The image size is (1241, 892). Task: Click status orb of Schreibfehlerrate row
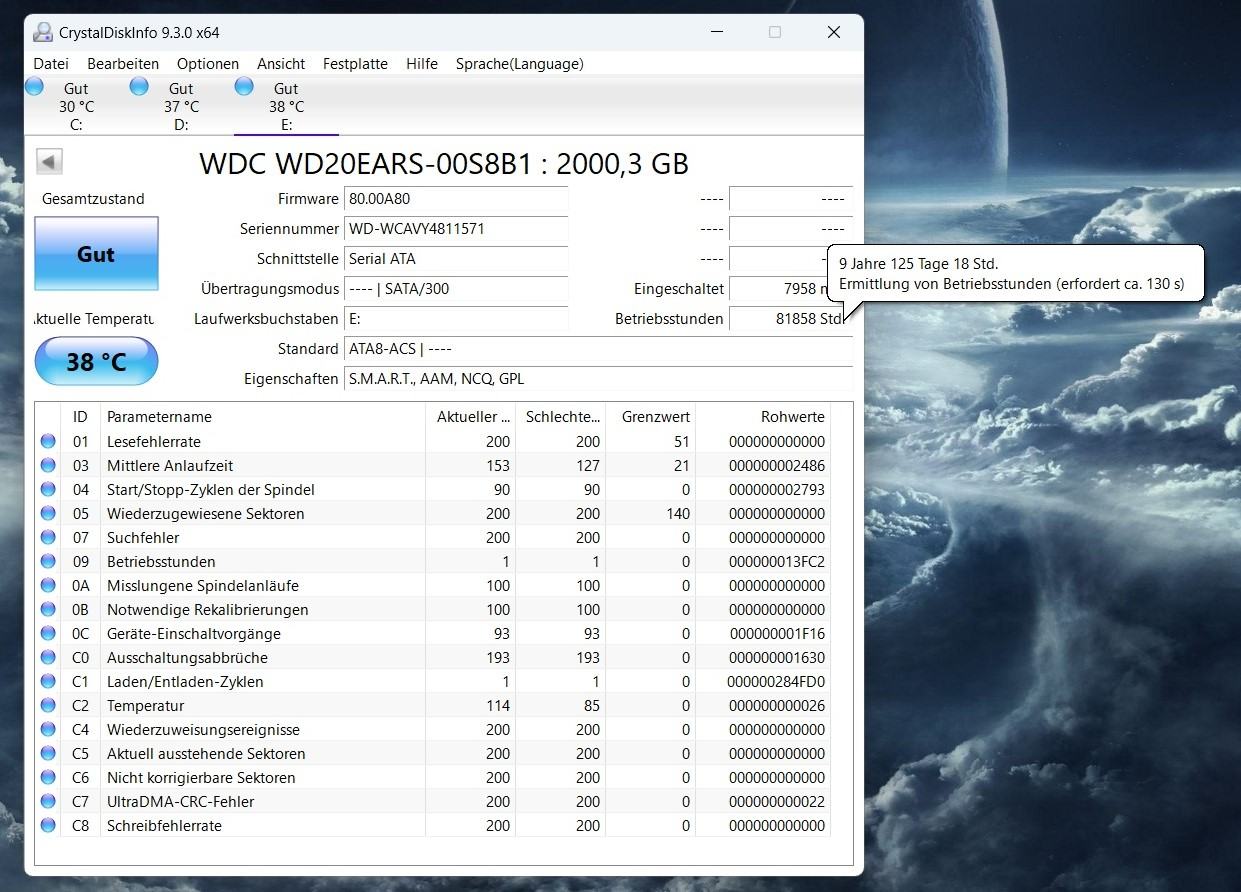[48, 826]
